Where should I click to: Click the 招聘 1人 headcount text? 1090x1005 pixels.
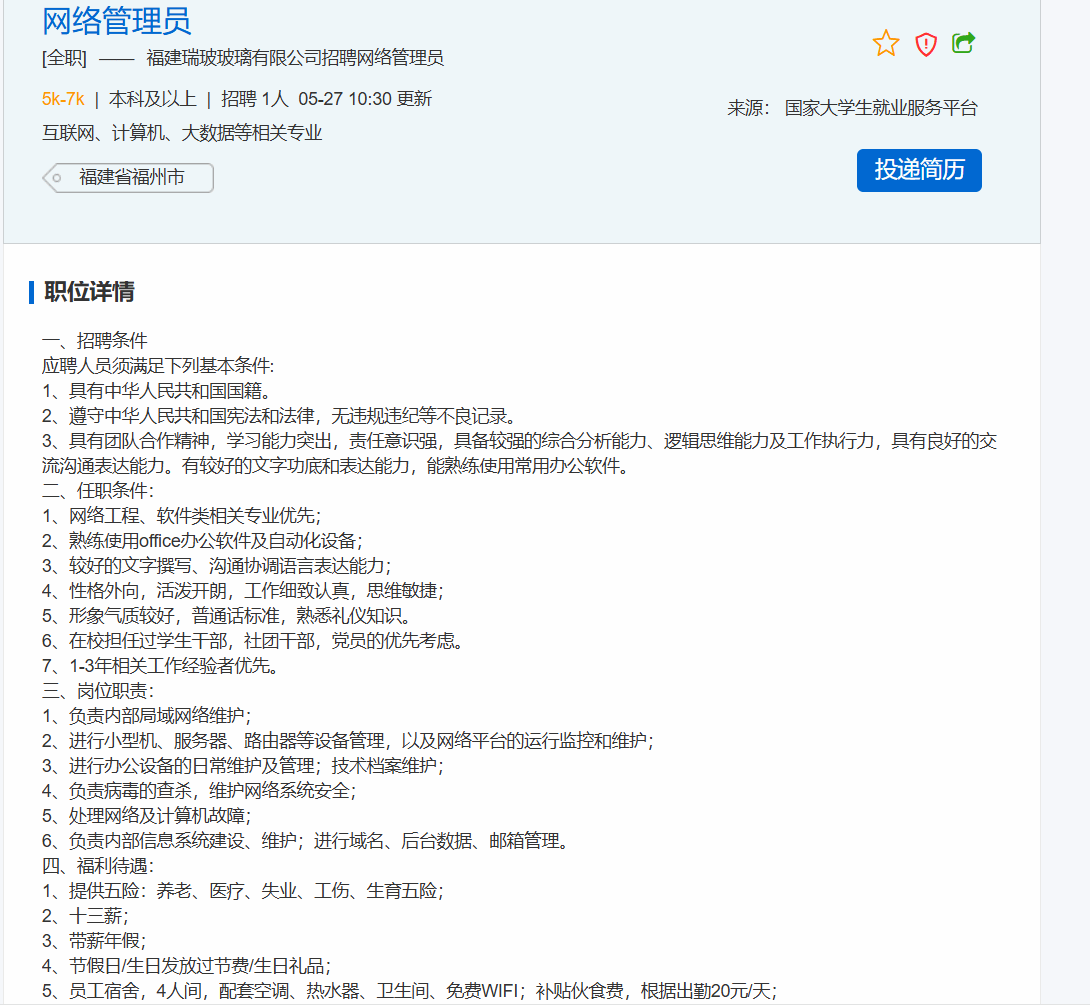255,99
